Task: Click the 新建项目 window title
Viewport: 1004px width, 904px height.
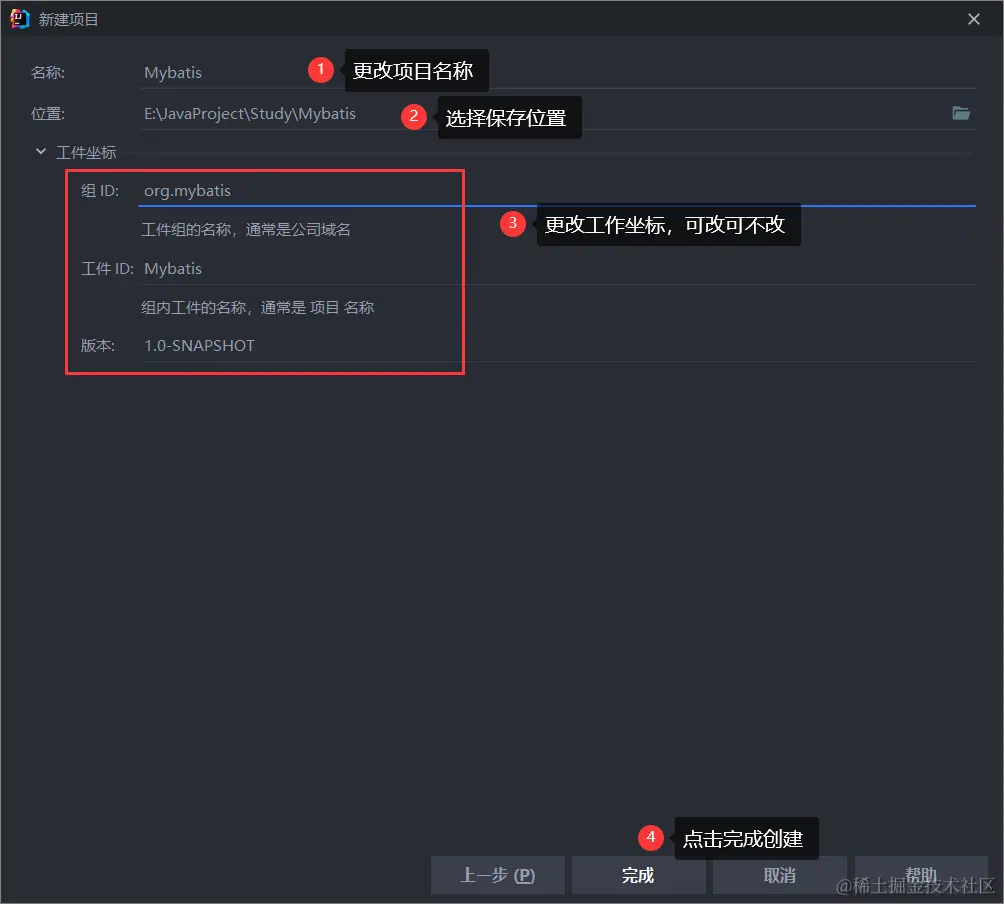Action: pyautogui.click(x=69, y=20)
